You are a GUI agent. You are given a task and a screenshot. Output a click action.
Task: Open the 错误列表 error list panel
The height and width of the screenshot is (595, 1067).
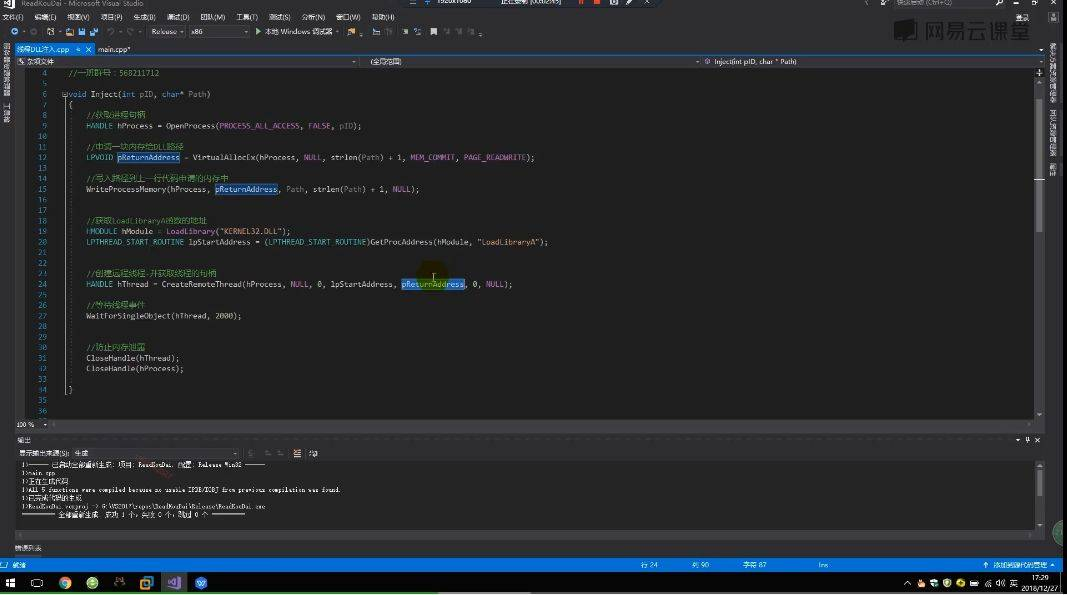(x=29, y=548)
